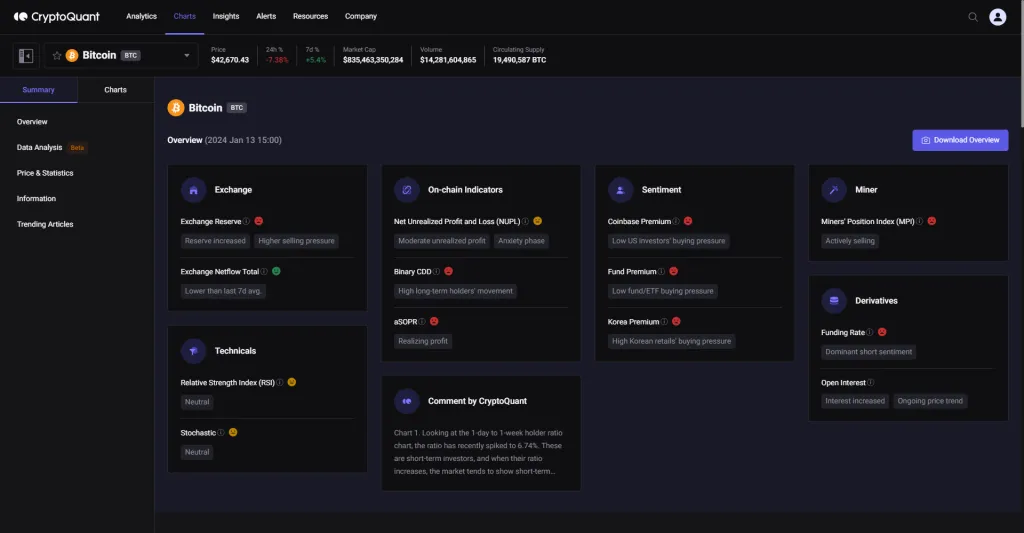Screen dimensions: 1024x533
Task: Click the Download Overview button
Action: click(x=960, y=140)
